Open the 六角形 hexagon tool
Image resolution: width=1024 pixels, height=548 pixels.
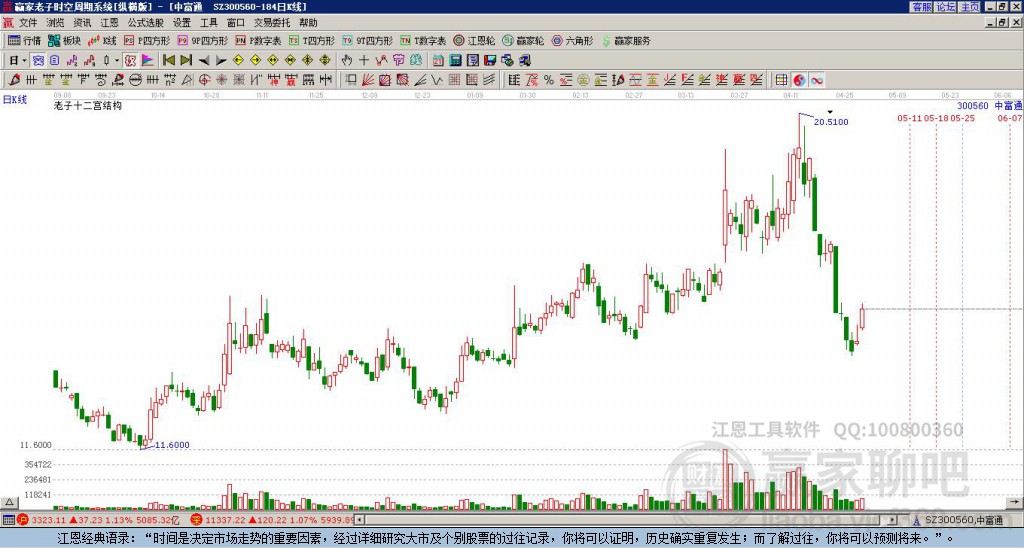coord(572,40)
